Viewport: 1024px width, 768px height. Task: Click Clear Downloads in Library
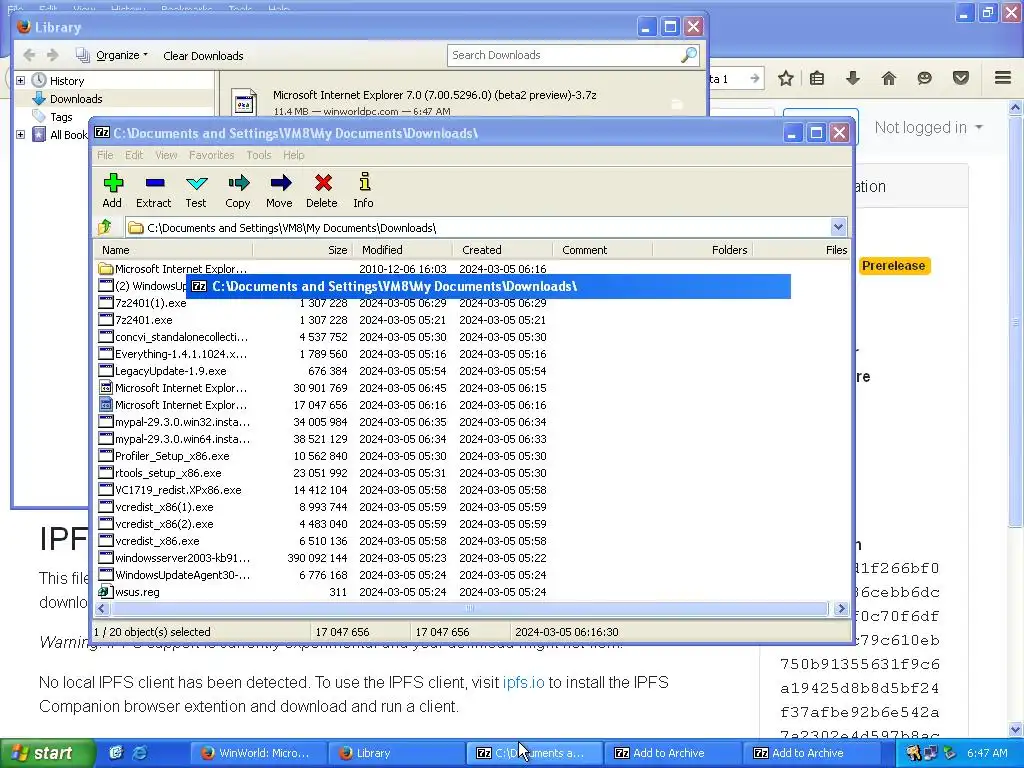point(203,56)
